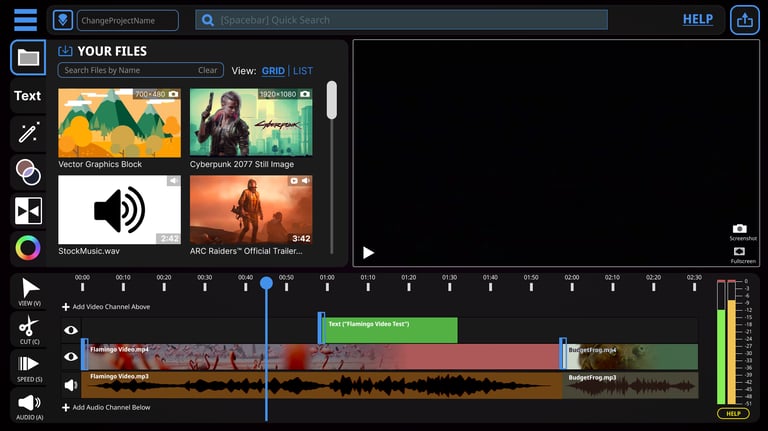
Task: Open the HELP link at top
Action: [698, 19]
